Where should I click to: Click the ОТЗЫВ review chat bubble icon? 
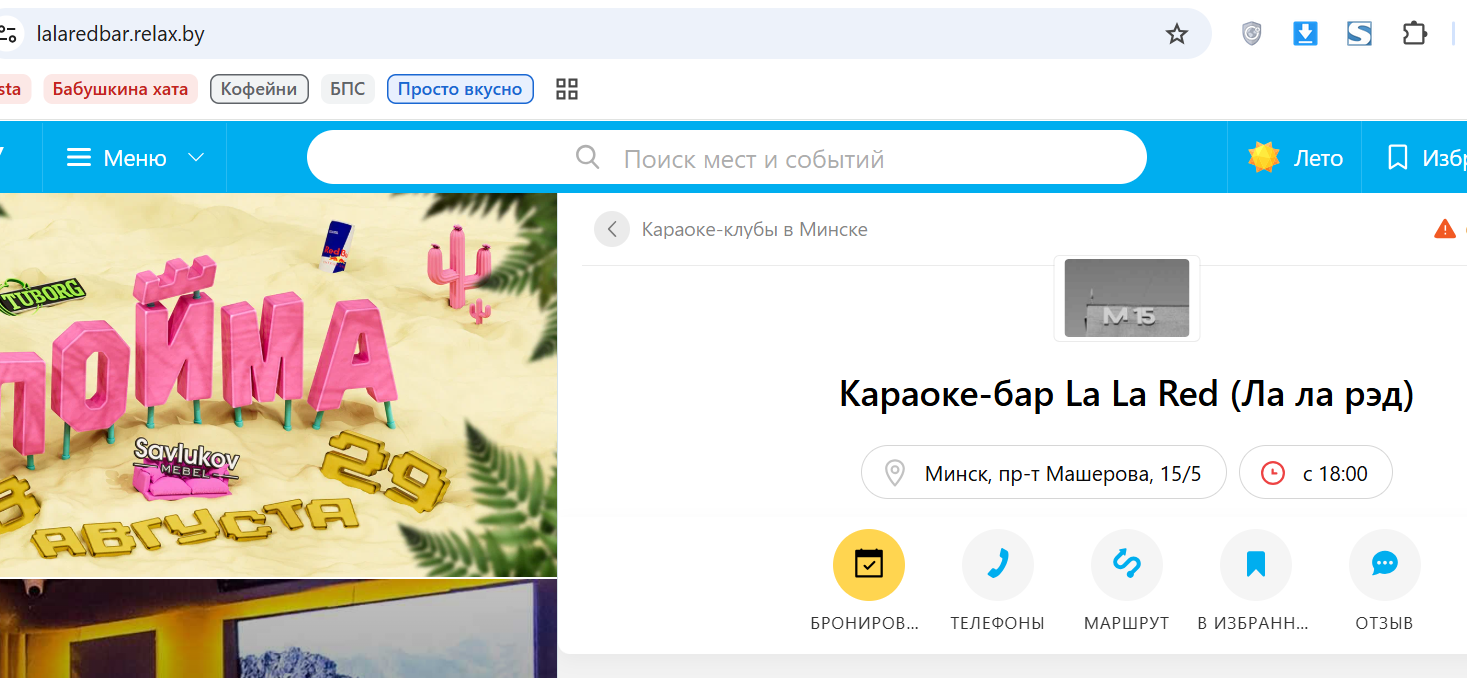[1385, 565]
